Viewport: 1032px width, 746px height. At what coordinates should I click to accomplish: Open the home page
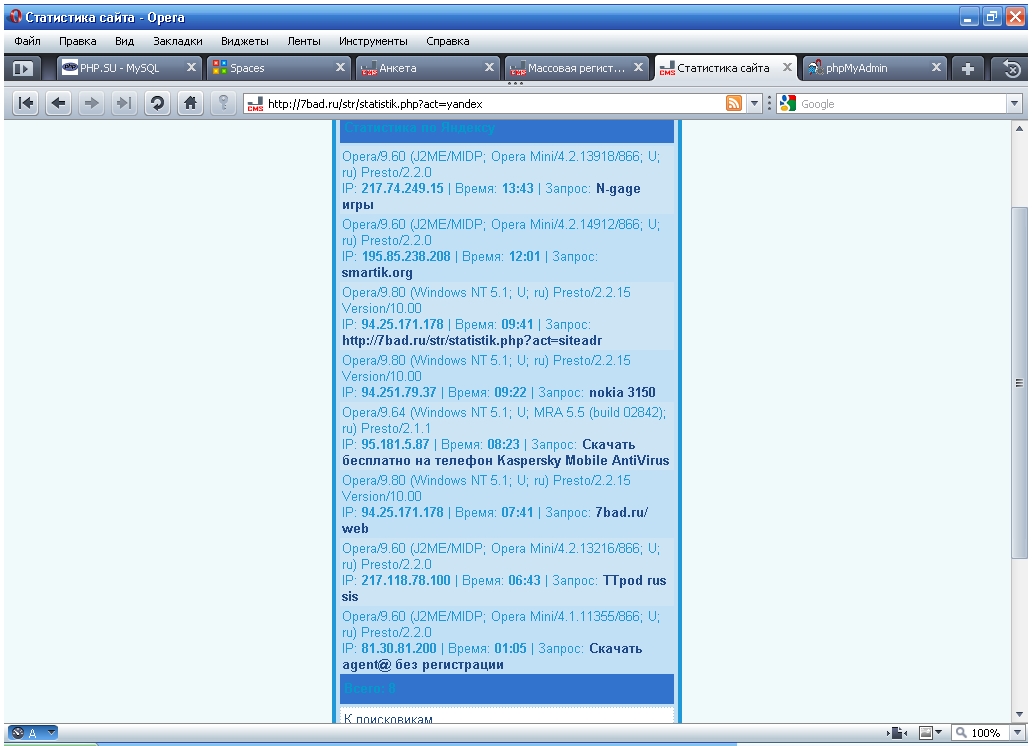click(190, 103)
